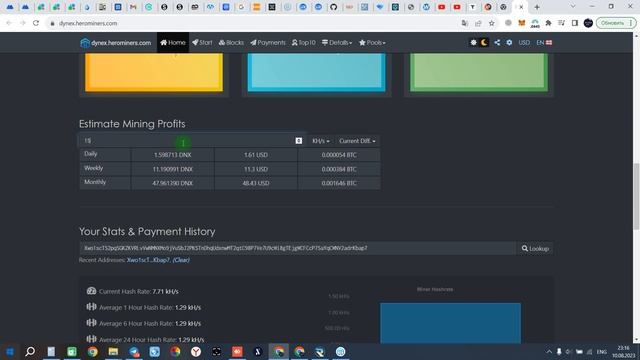
Task: Select the daily 1.598713 DNX value
Action: pyautogui.click(x=172, y=155)
